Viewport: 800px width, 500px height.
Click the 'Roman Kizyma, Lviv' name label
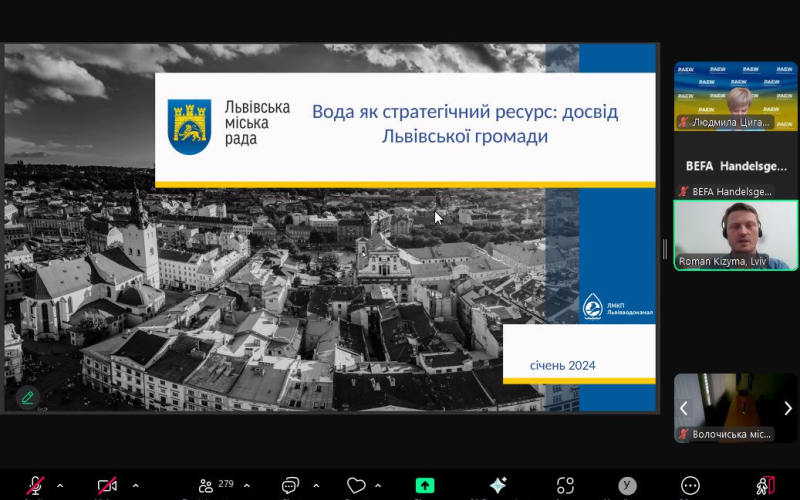tap(722, 261)
